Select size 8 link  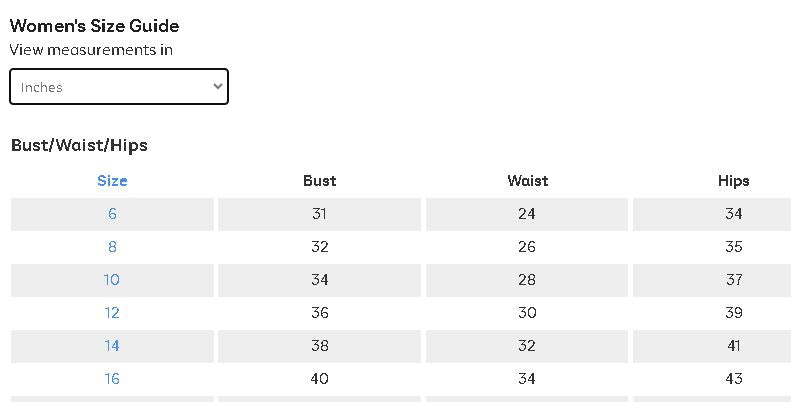pos(112,247)
